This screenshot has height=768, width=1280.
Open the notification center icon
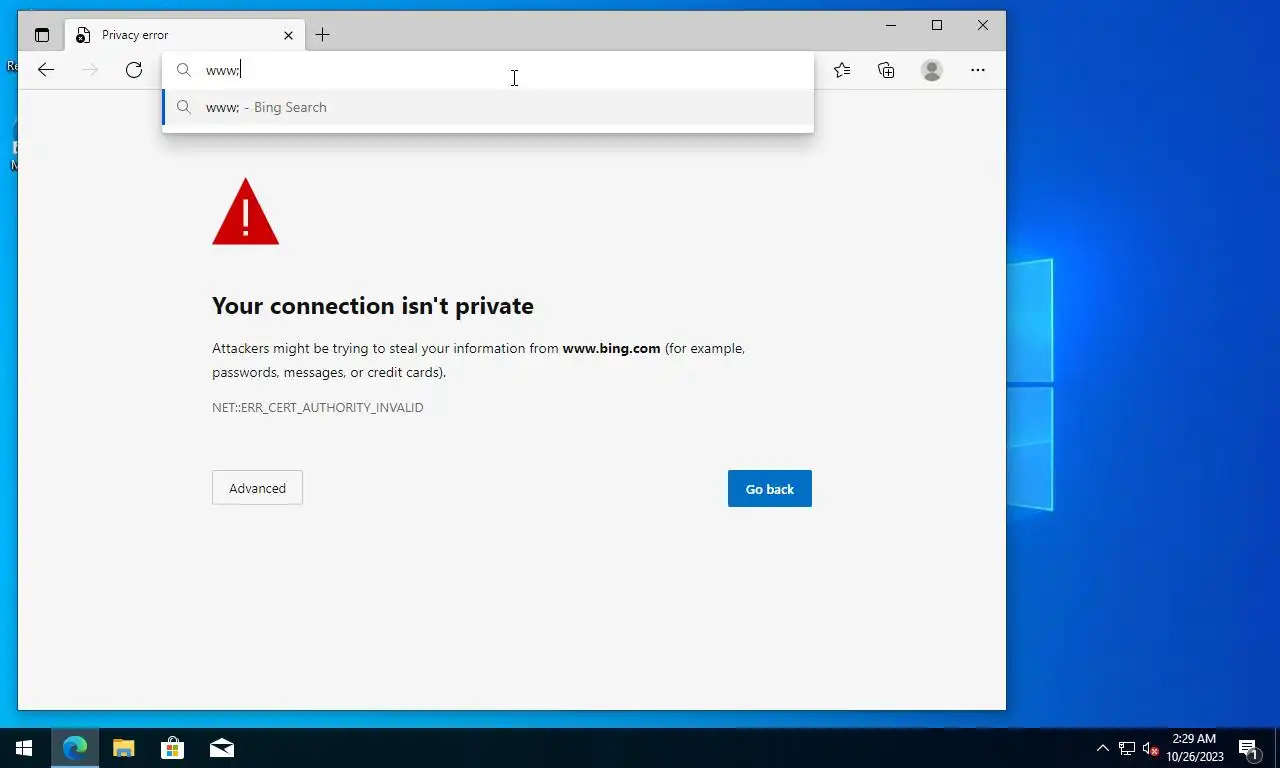pos(1248,748)
